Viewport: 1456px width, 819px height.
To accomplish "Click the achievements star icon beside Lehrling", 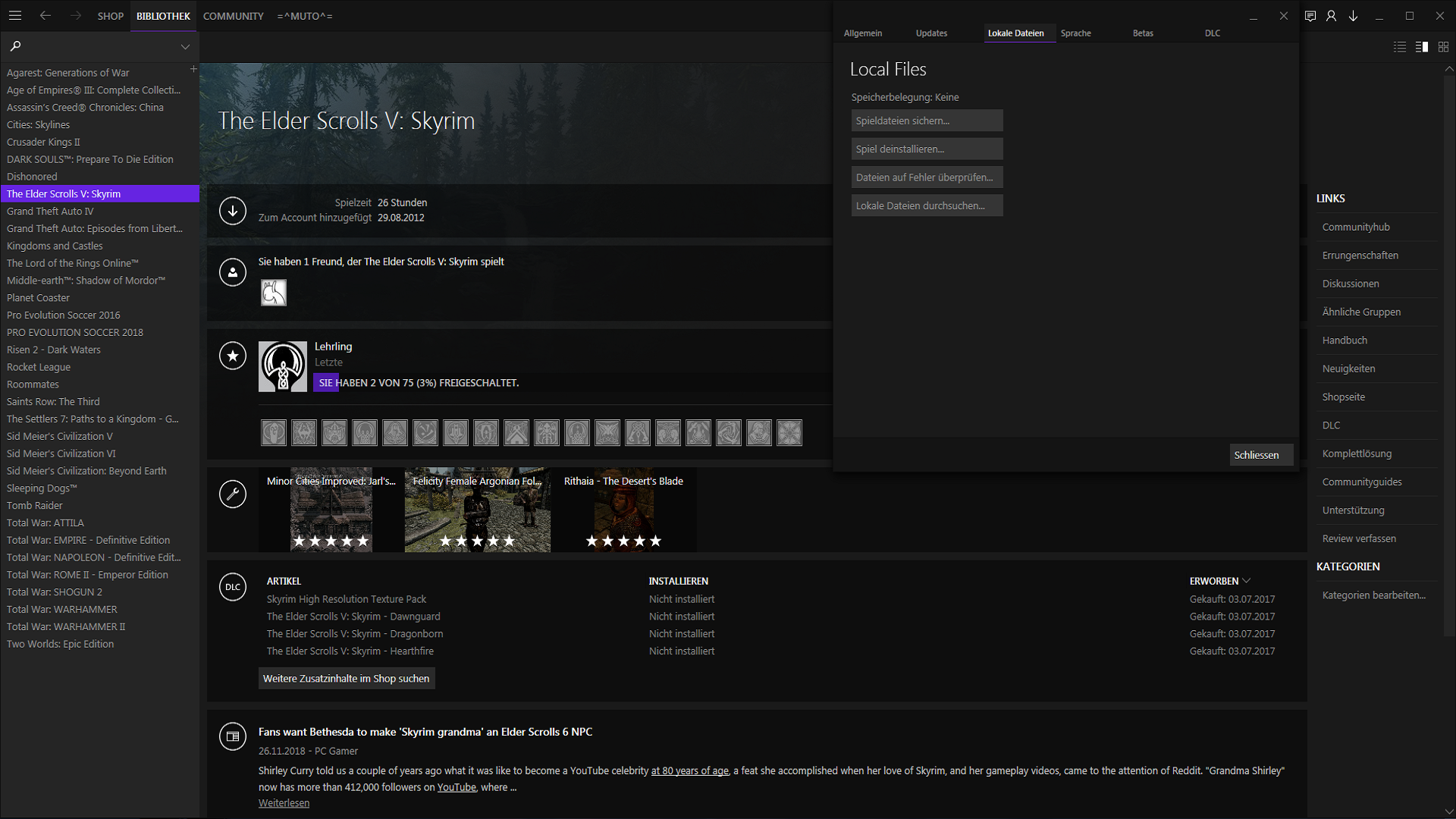I will pos(233,356).
